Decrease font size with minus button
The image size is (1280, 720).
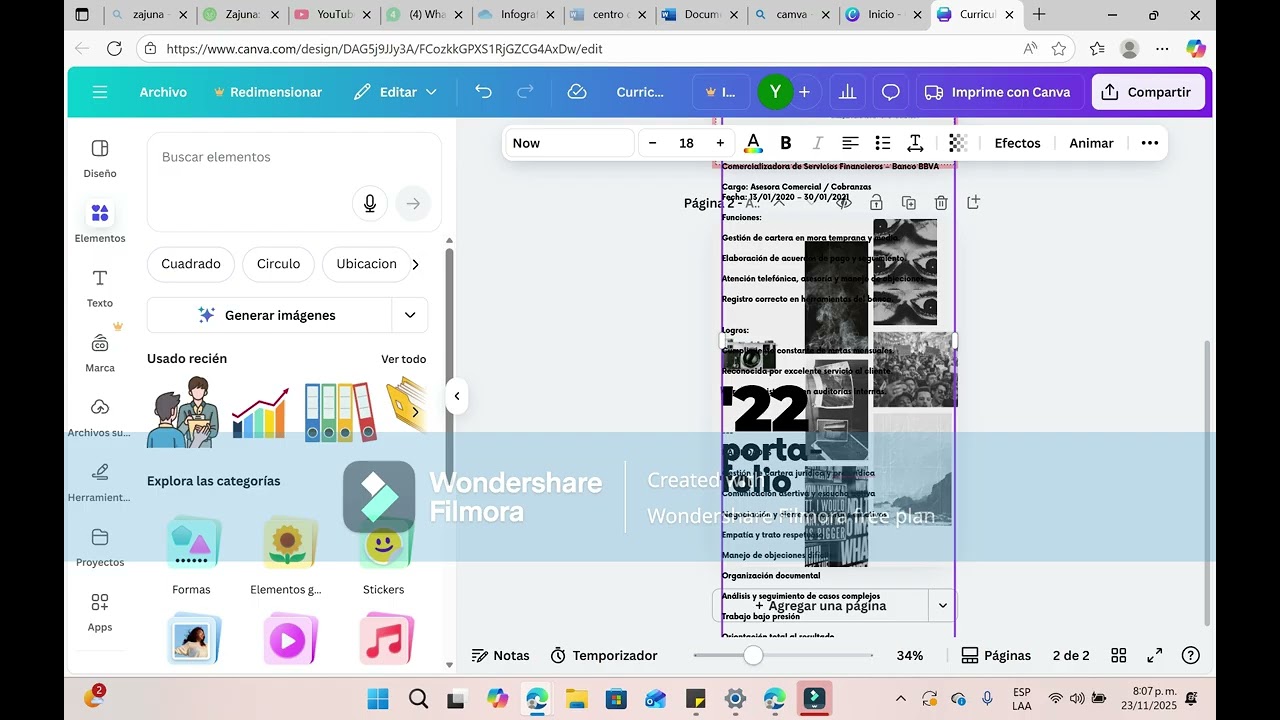[x=653, y=143]
